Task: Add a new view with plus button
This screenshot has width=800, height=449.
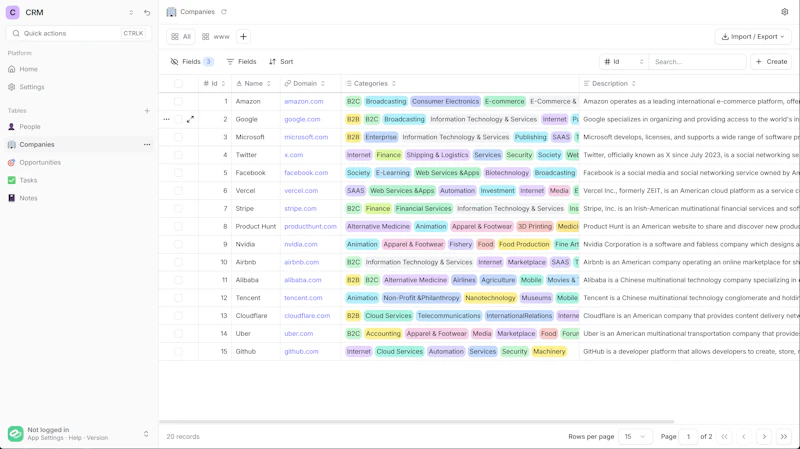Action: tap(243, 37)
